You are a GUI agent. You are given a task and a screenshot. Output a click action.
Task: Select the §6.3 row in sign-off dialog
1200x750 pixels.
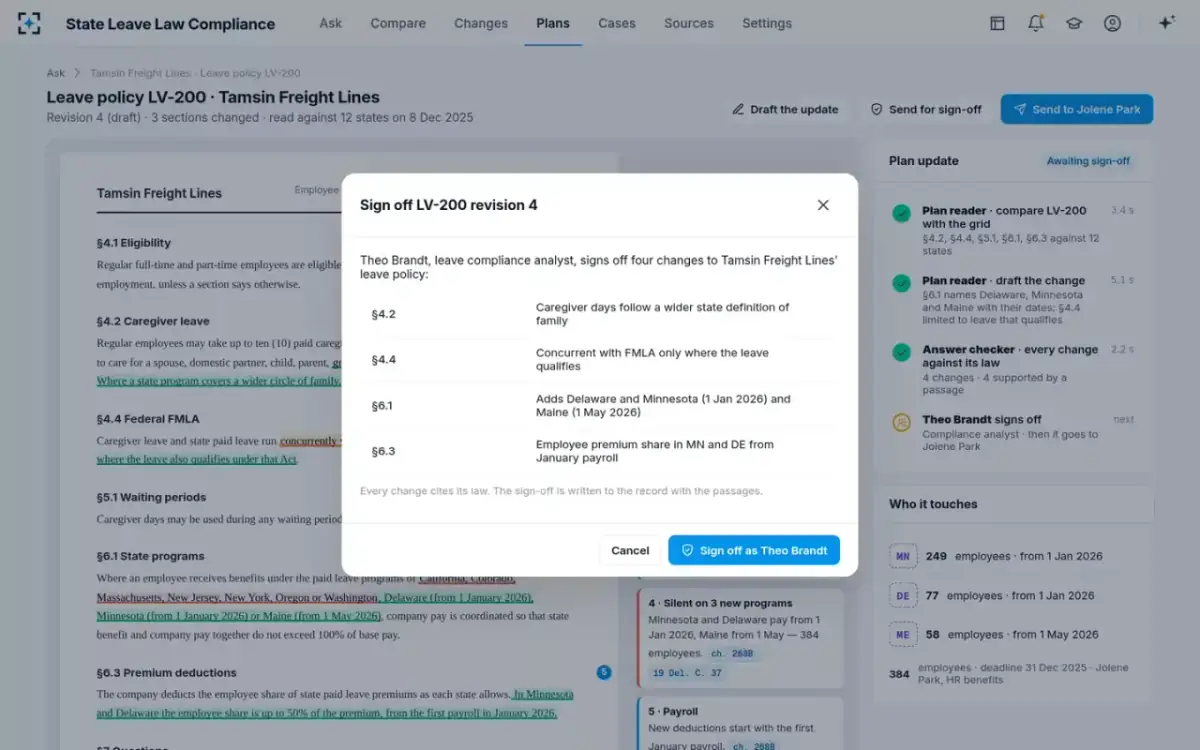coord(600,451)
